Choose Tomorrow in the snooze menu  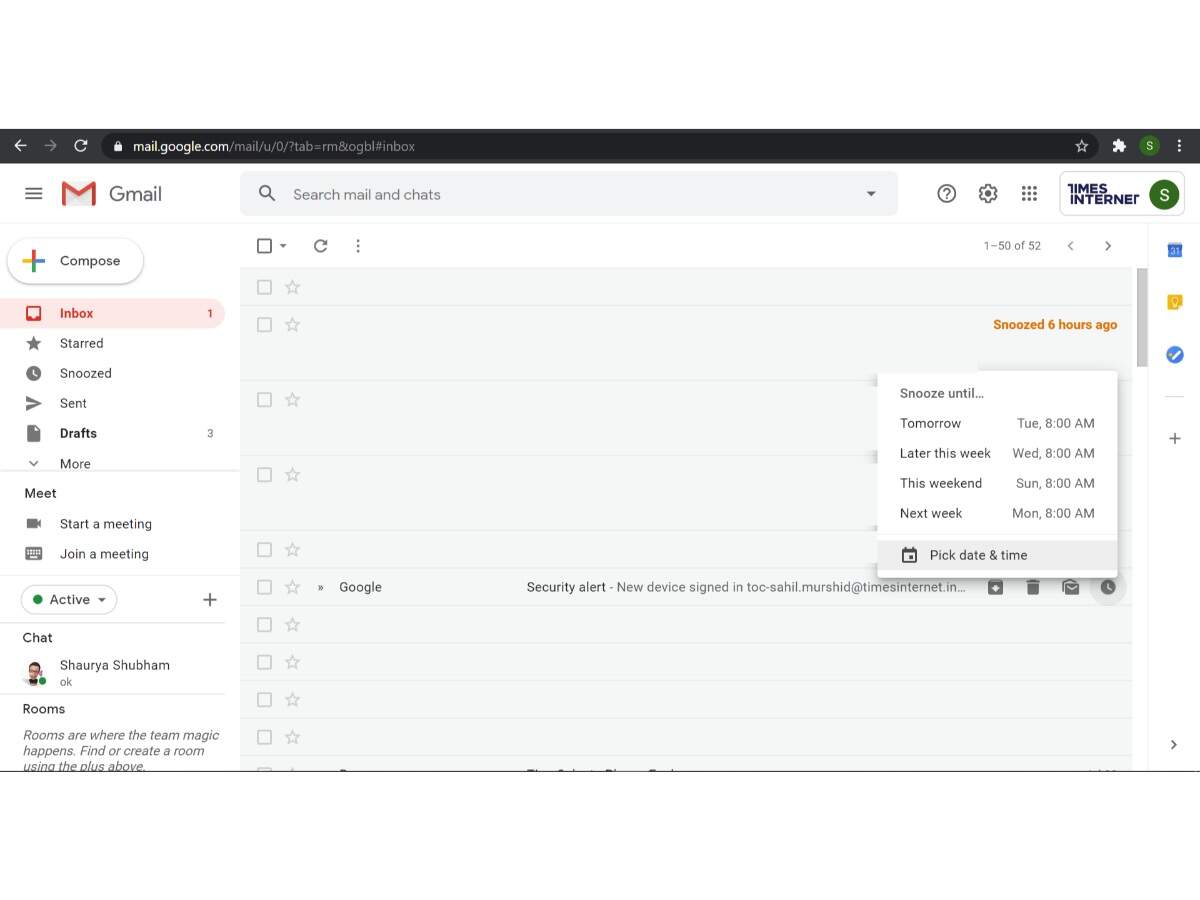coord(996,423)
